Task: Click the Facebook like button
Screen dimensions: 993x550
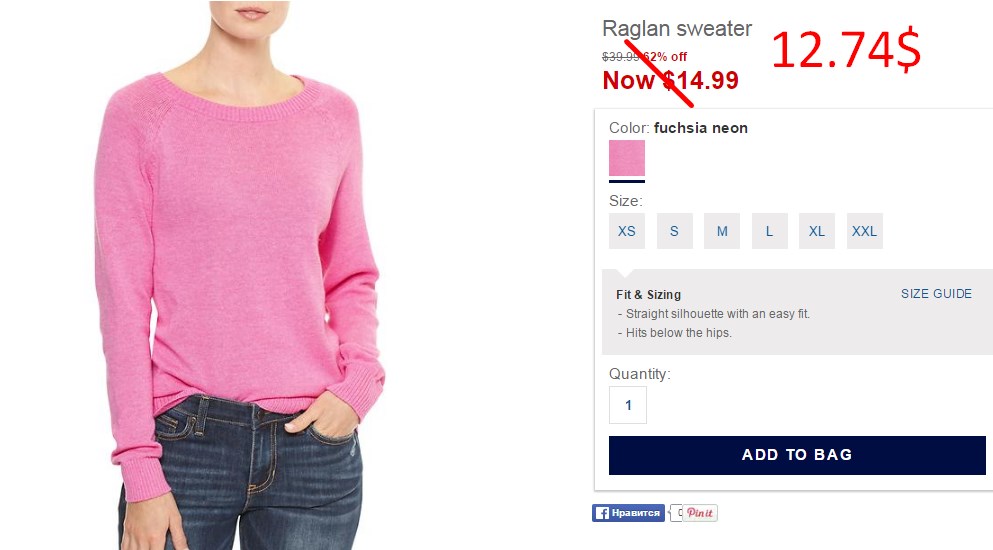Action: (628, 513)
